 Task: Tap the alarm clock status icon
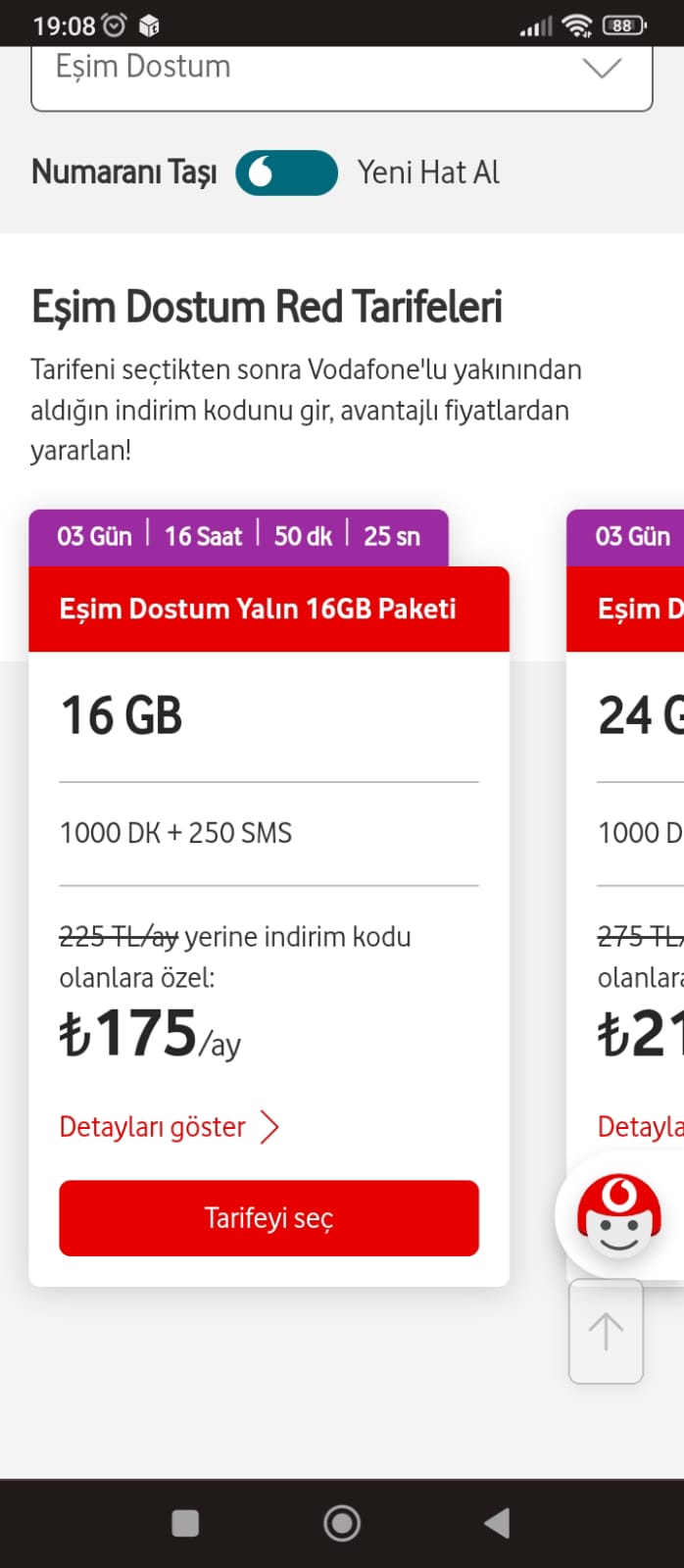(x=115, y=25)
